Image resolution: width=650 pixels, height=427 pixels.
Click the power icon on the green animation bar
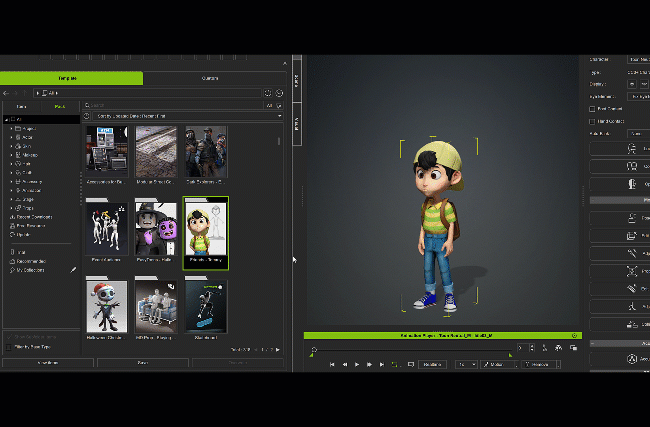575,336
